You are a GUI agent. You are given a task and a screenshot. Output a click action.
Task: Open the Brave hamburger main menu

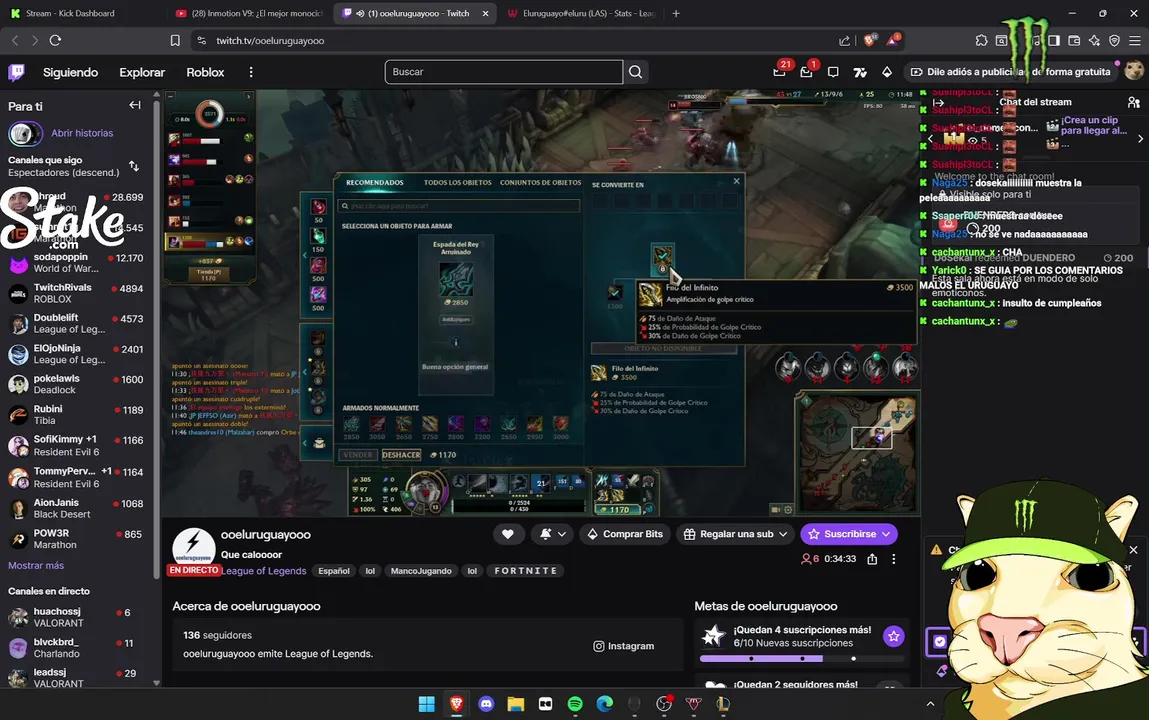pos(1134,40)
